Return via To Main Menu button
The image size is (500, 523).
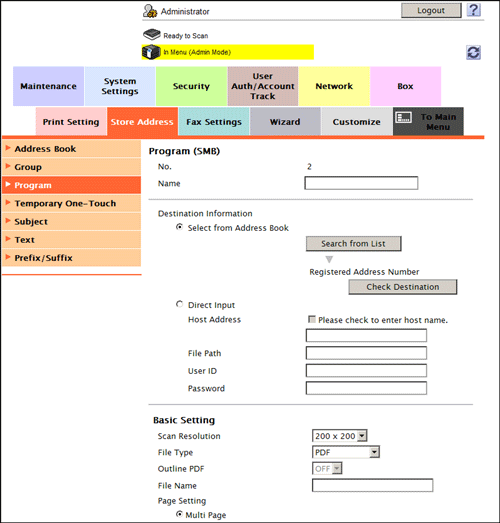pos(428,121)
